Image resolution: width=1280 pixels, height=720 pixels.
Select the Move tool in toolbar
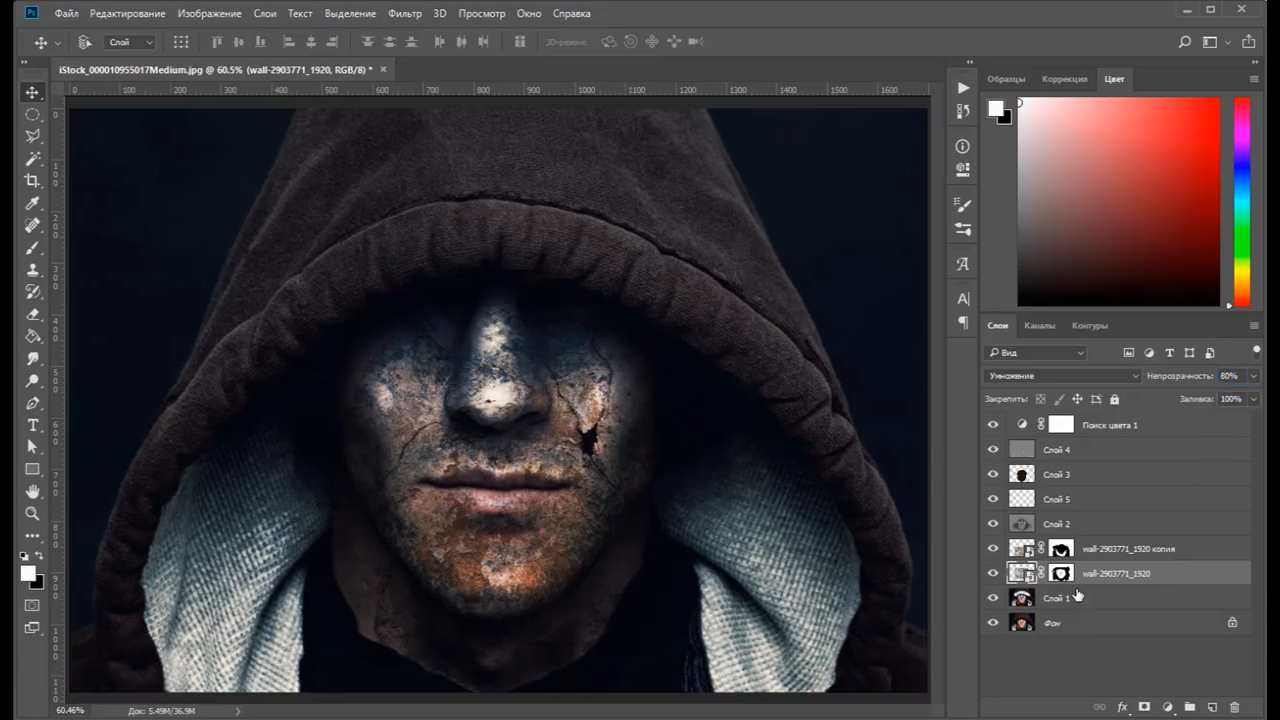(x=32, y=92)
